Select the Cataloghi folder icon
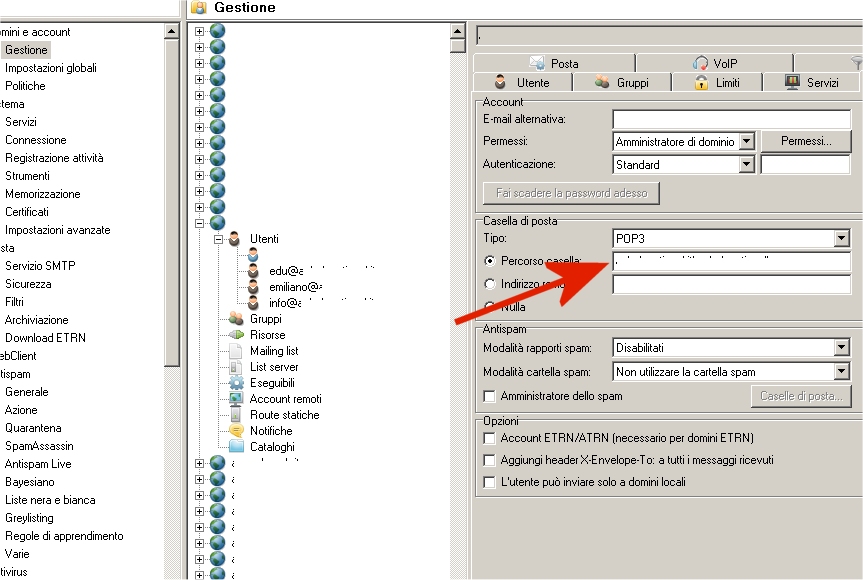863x580 pixels. (x=236, y=447)
